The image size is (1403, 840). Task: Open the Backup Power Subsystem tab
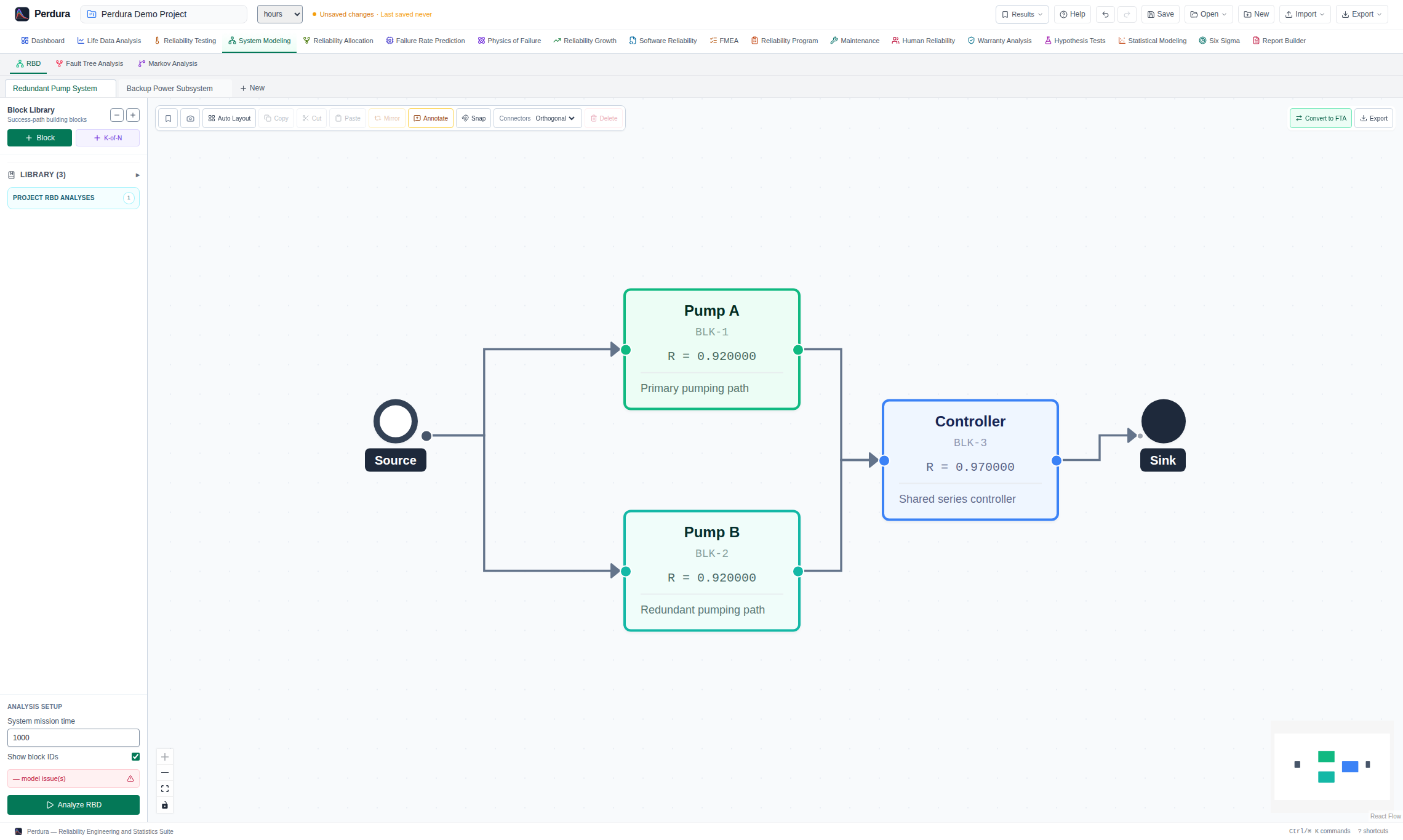(x=170, y=89)
